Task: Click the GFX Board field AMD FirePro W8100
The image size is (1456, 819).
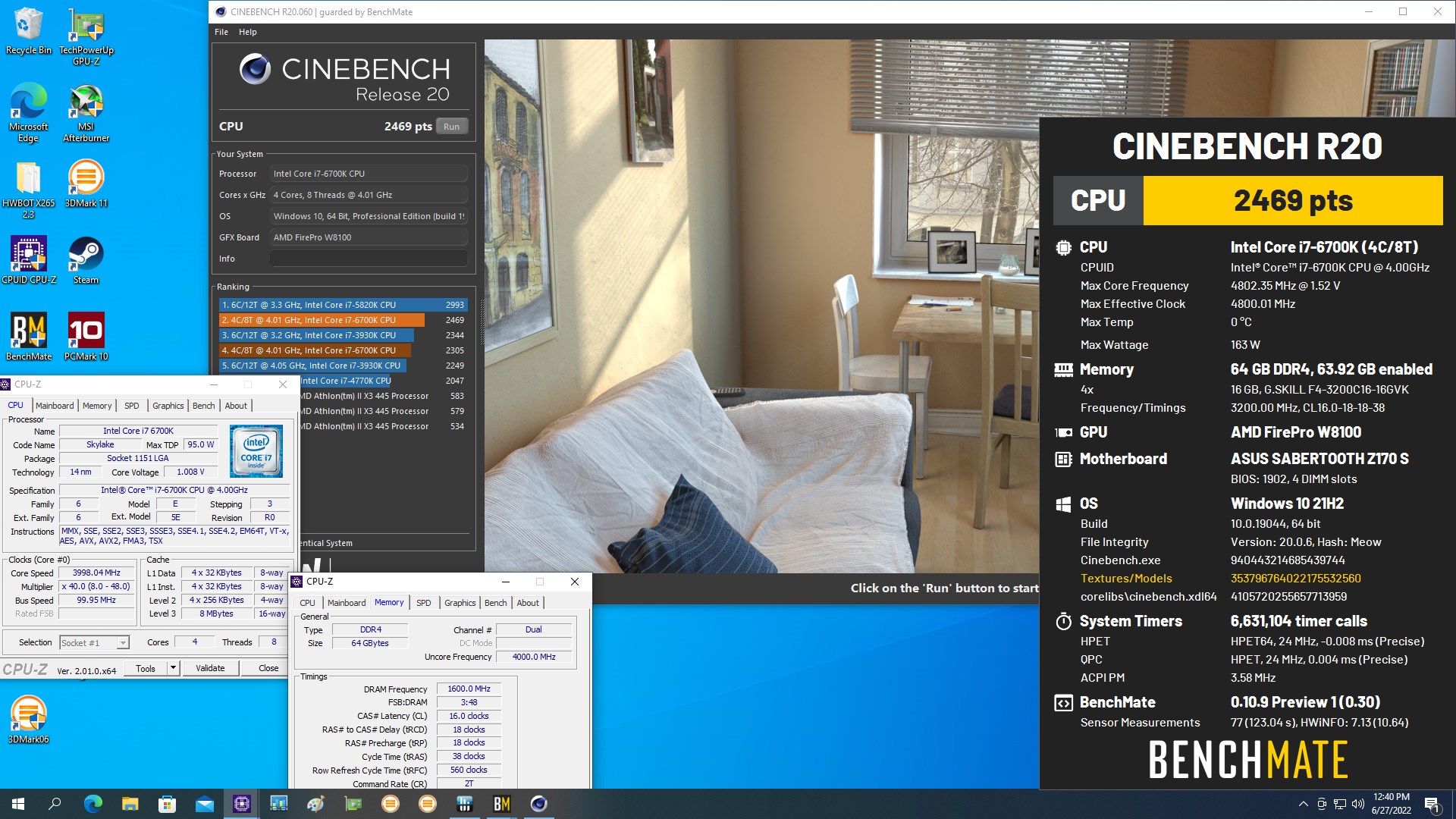Action: click(369, 237)
